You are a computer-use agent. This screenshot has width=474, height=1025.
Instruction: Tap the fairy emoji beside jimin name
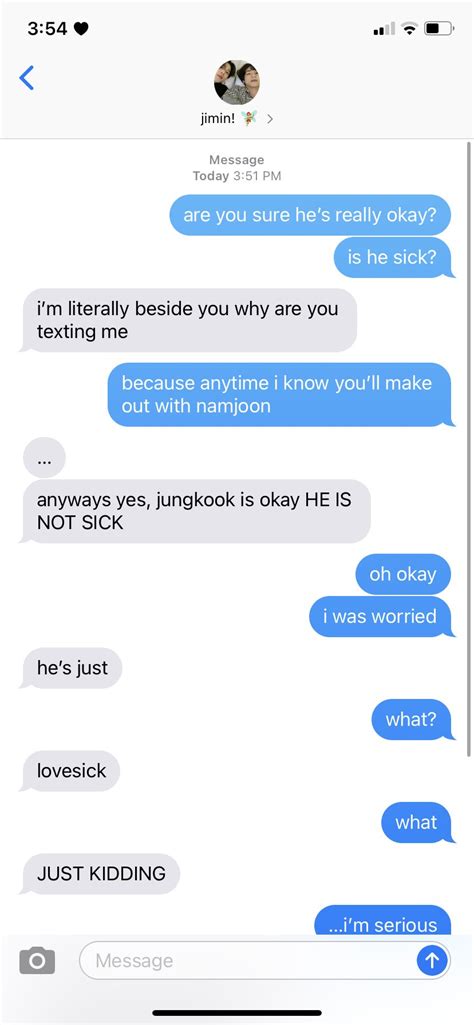(x=248, y=119)
